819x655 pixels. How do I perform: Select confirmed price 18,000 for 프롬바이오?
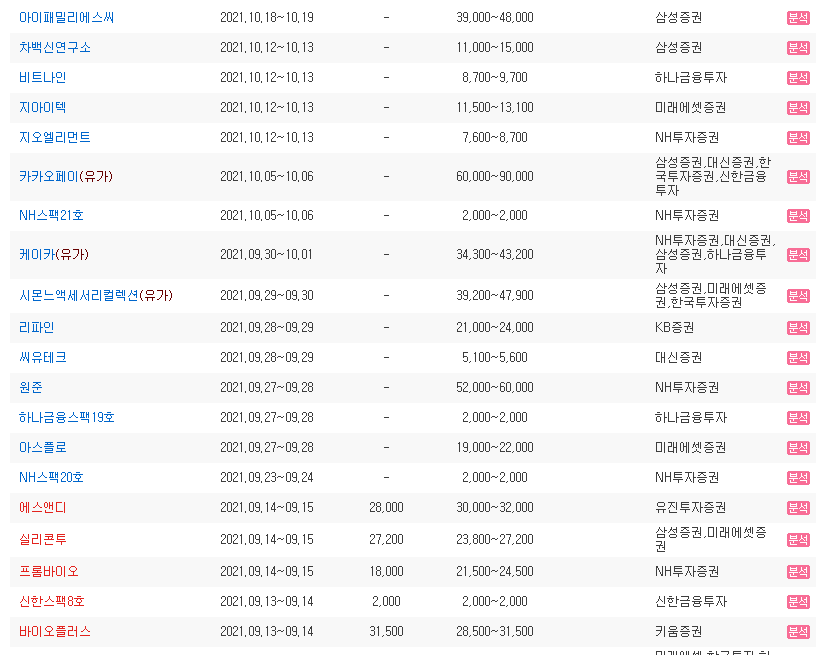tap(387, 571)
